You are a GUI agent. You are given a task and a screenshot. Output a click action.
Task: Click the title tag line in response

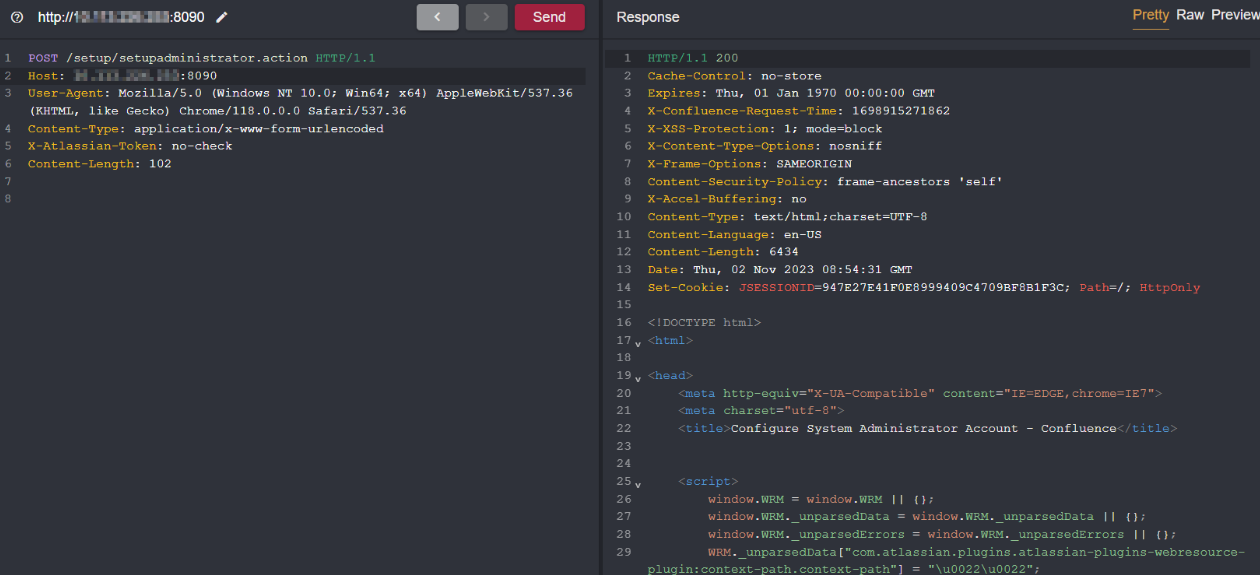point(927,428)
